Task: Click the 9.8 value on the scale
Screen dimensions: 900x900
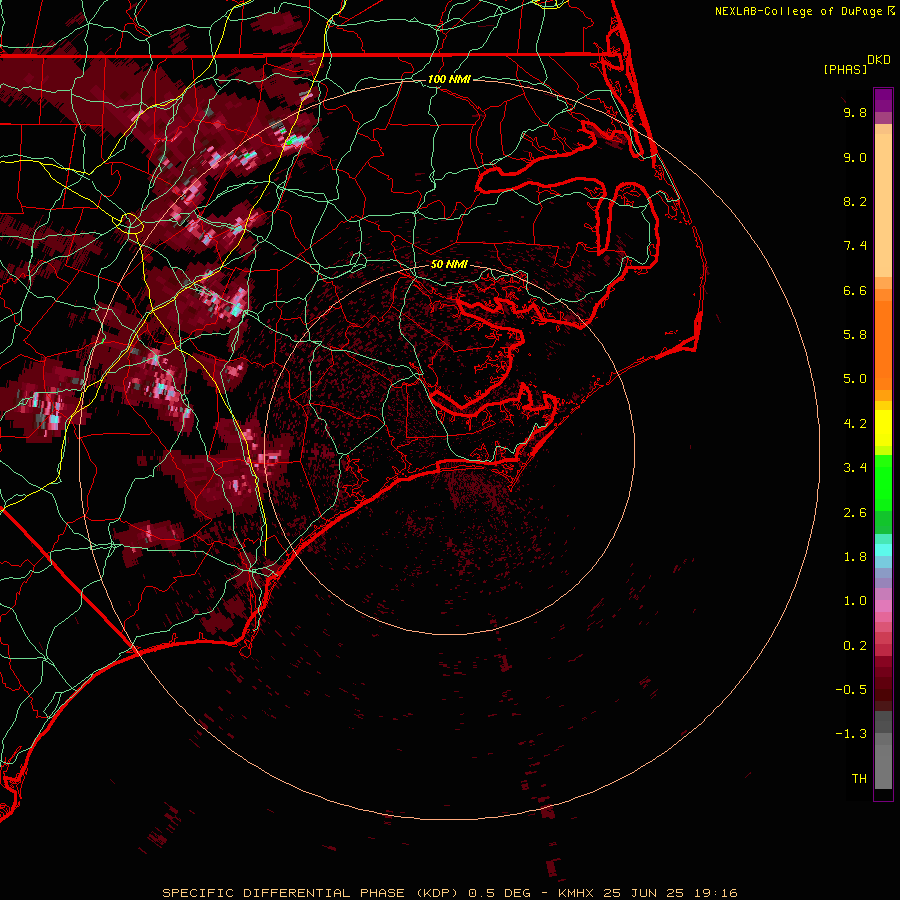Action: click(x=855, y=112)
